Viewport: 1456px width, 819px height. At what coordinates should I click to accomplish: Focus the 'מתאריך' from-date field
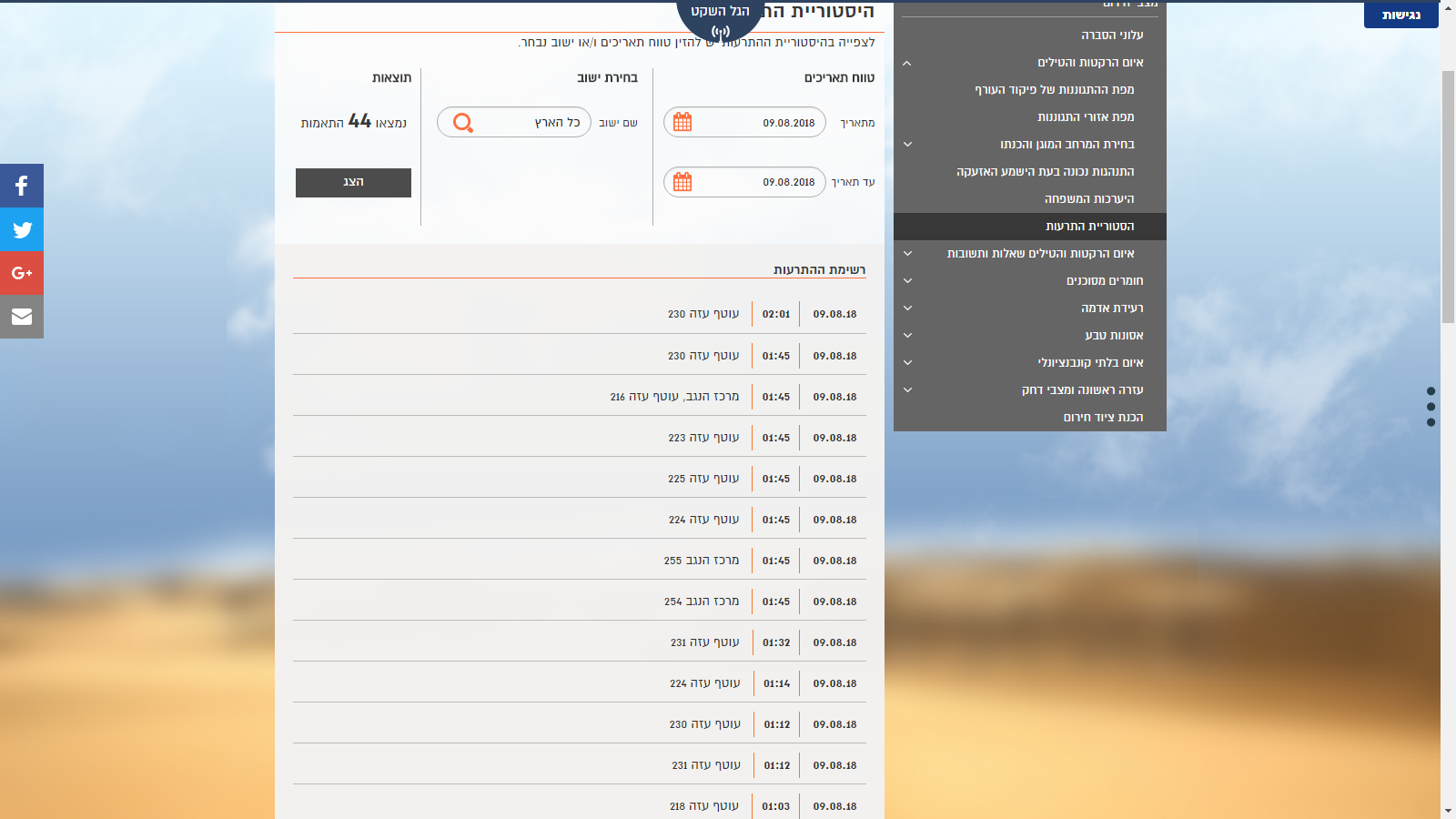pos(744,122)
